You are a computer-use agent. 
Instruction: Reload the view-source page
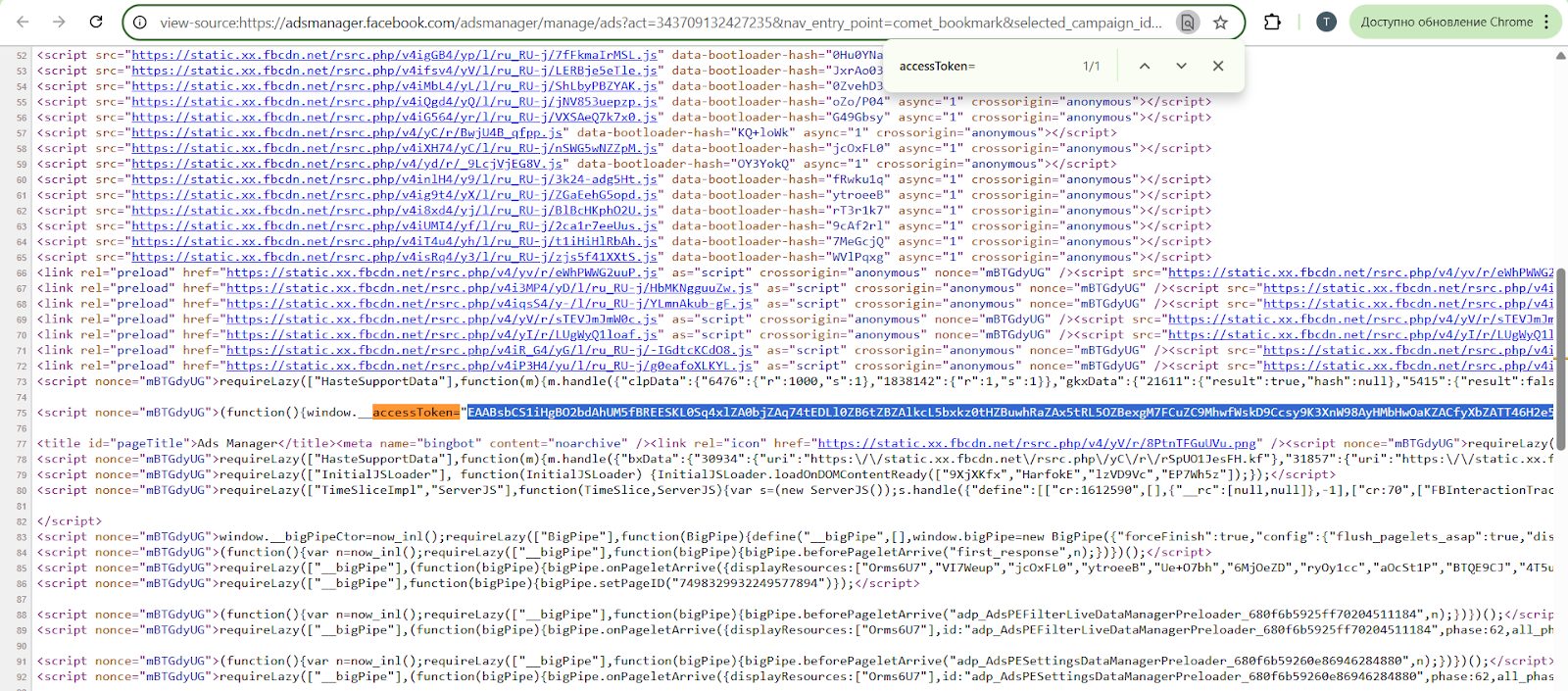pos(96,22)
